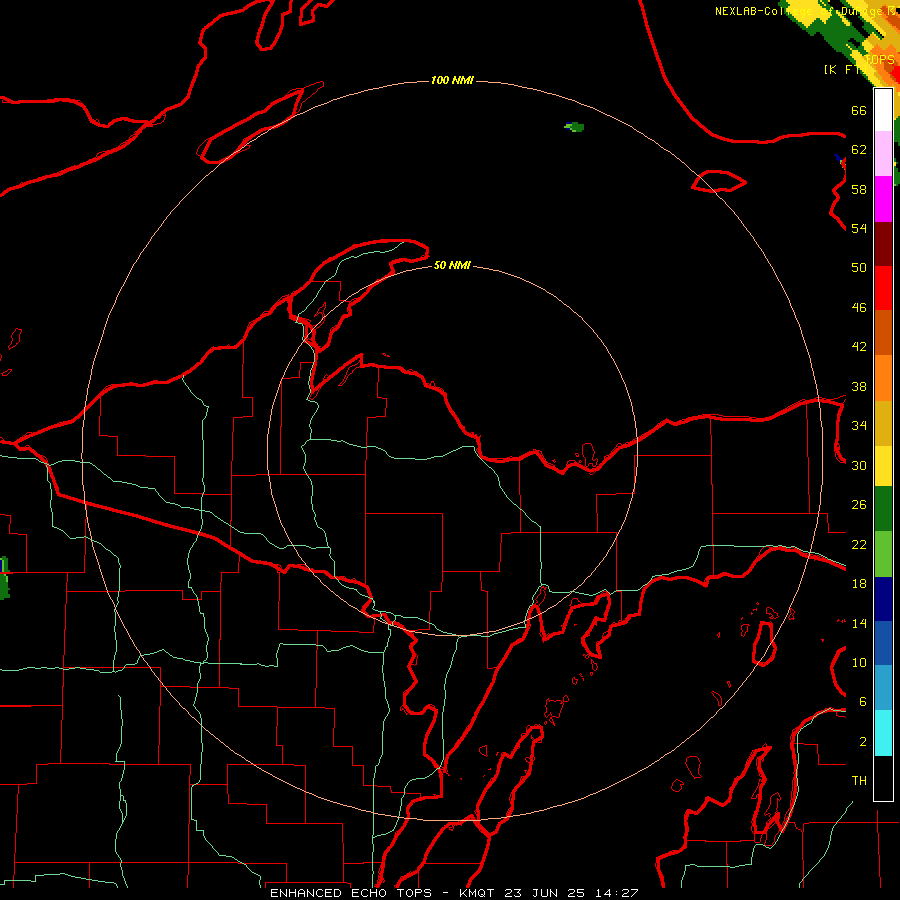The width and height of the screenshot is (900, 900).
Task: Click the dark orange legend color band
Action: (883, 333)
